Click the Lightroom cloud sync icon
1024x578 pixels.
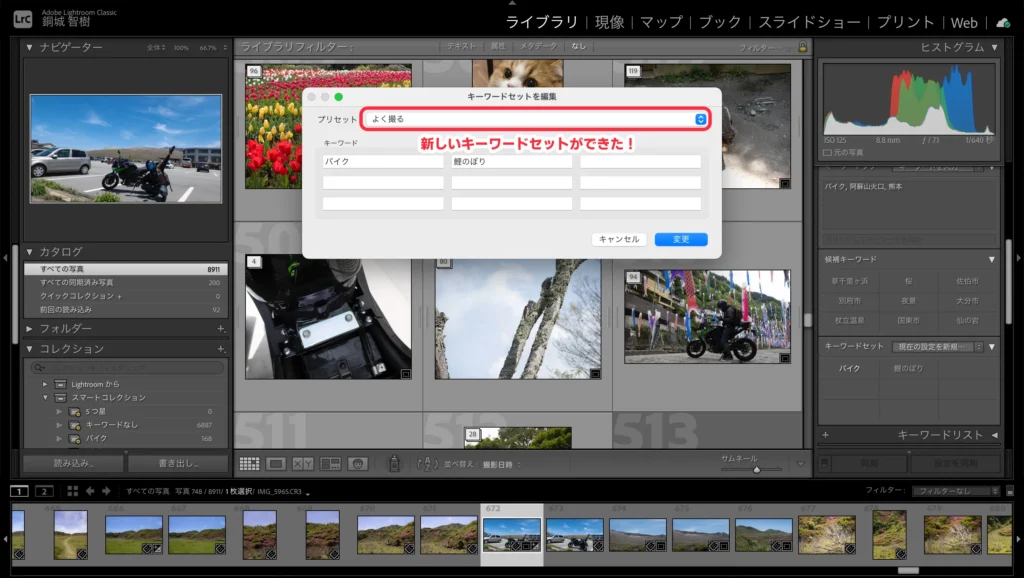1003,22
